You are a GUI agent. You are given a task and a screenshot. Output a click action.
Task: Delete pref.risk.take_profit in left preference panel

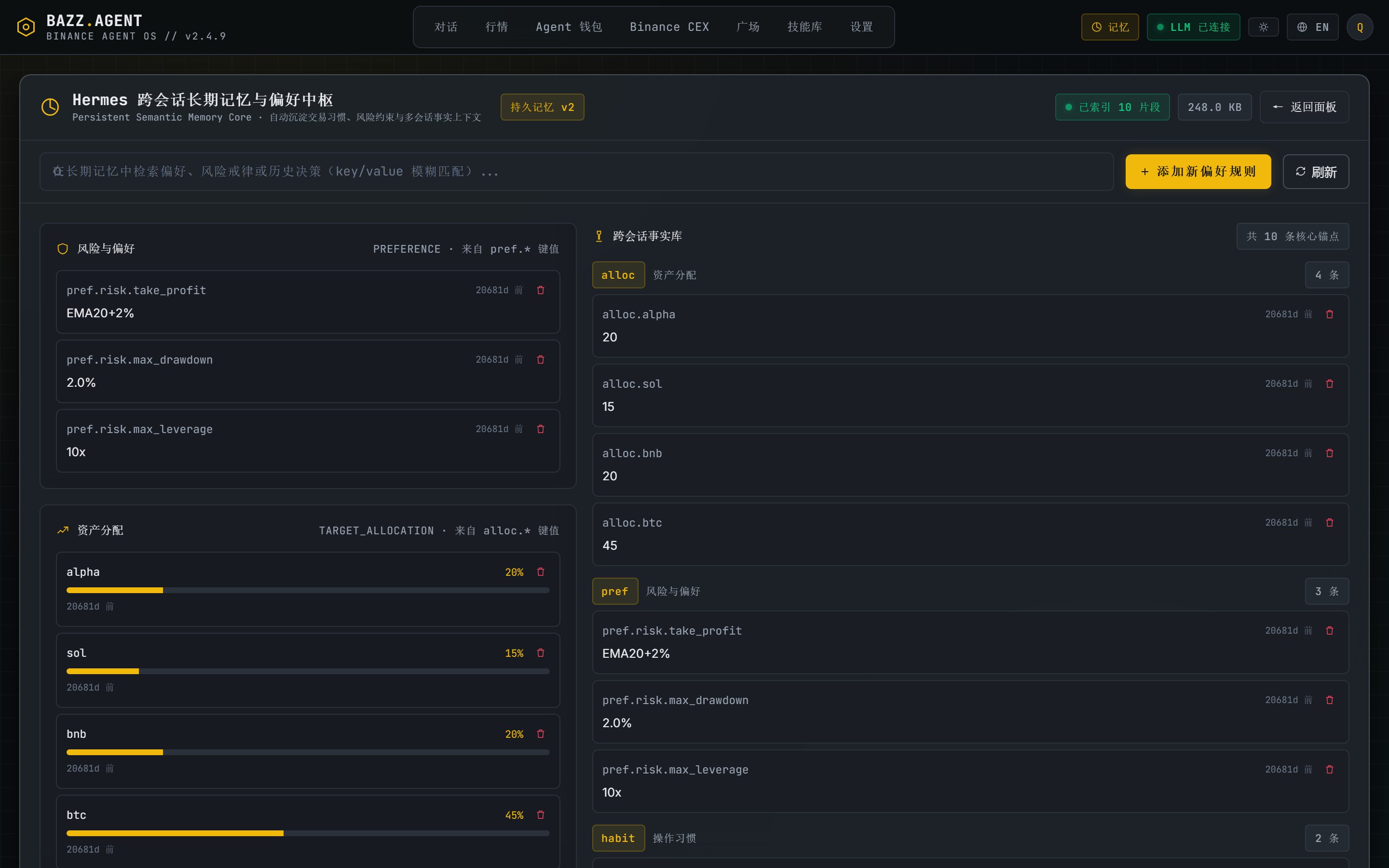coord(540,290)
